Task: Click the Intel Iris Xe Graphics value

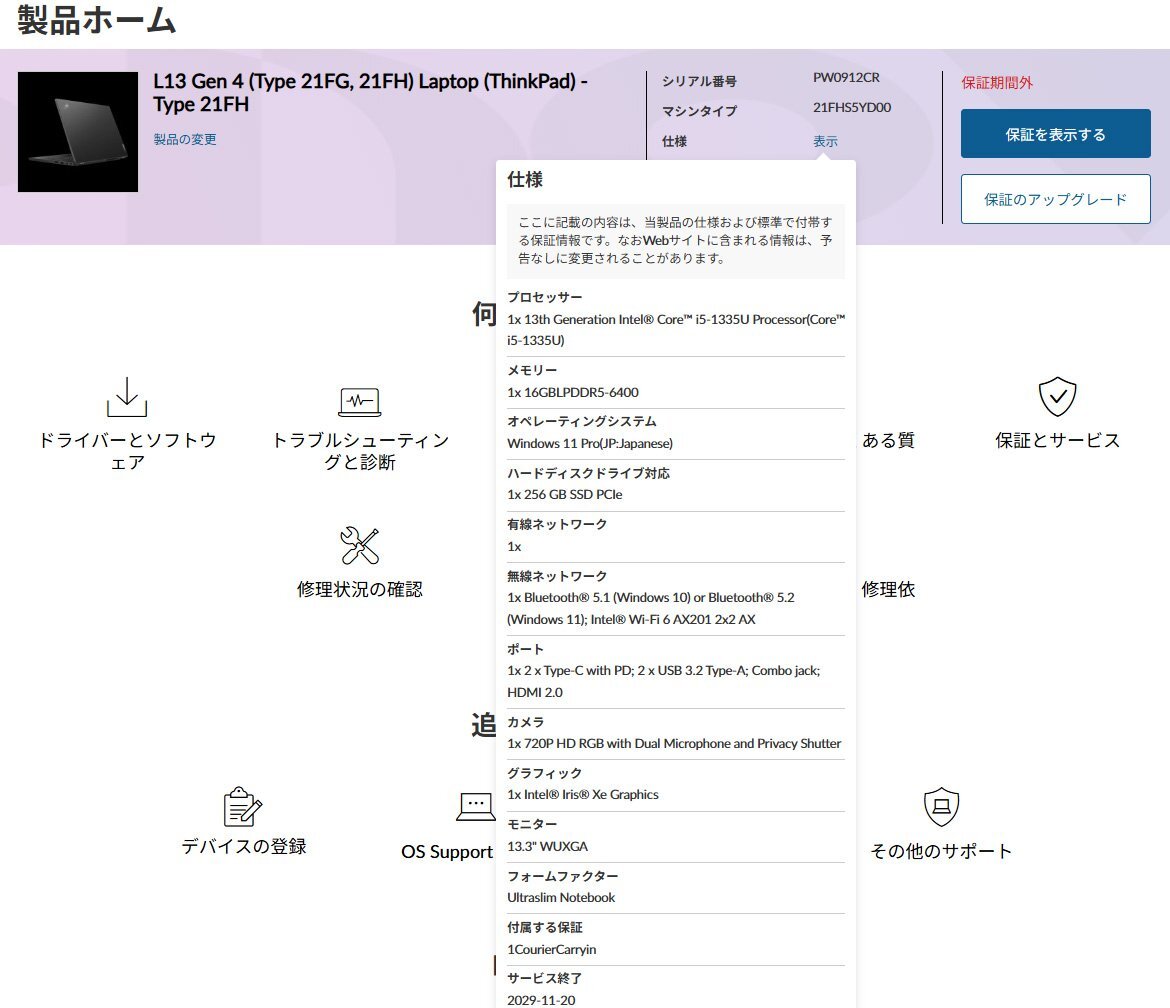Action: [583, 795]
